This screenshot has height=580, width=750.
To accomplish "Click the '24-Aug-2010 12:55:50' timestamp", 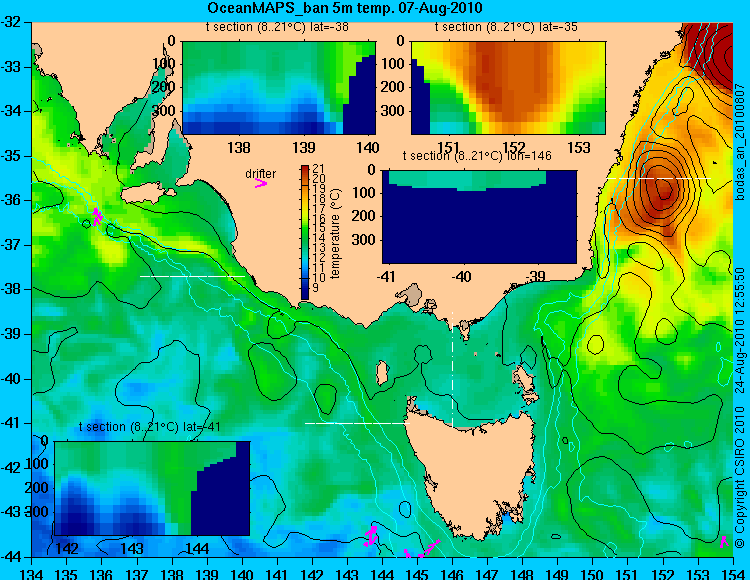I will (x=740, y=330).
